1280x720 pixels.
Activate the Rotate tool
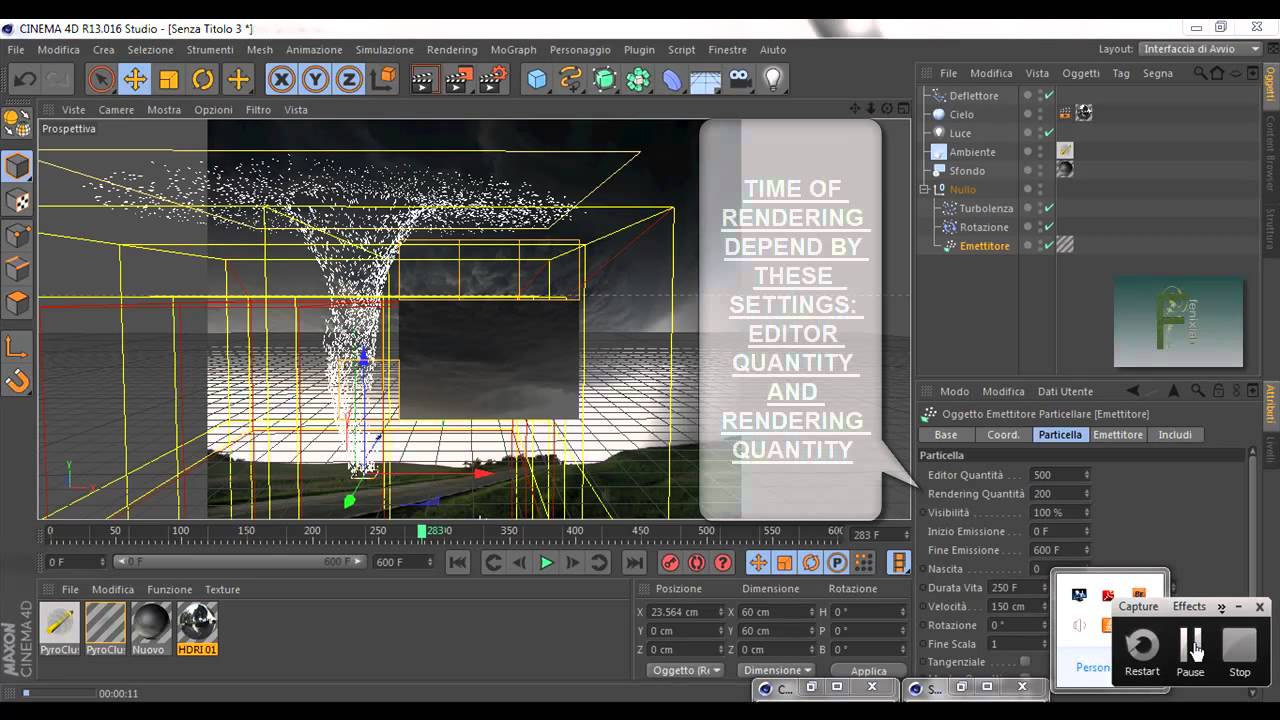(x=203, y=79)
